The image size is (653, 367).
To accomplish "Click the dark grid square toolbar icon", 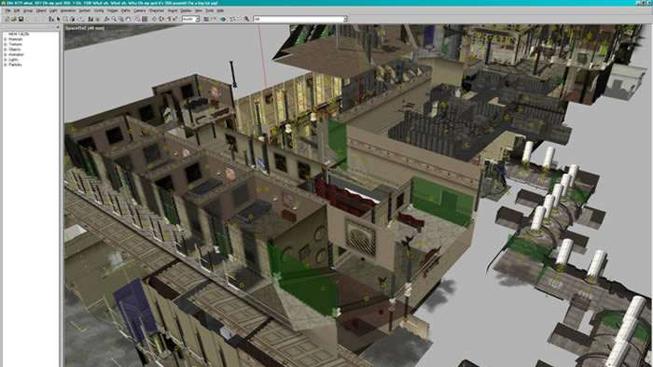I will pyautogui.click(x=145, y=19).
